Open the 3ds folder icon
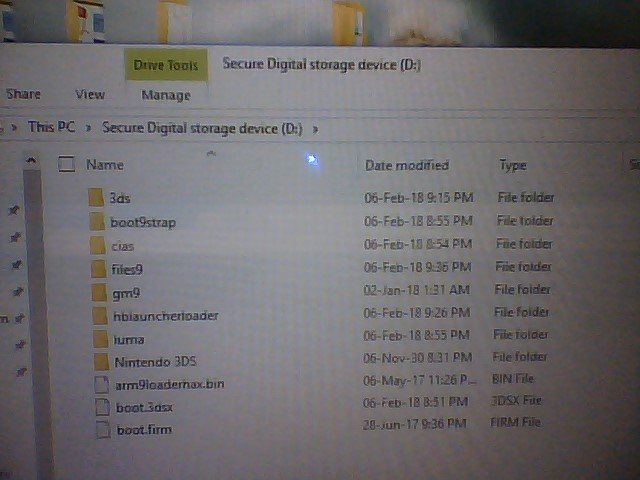Viewport: 640px width, 480px height. [96, 198]
